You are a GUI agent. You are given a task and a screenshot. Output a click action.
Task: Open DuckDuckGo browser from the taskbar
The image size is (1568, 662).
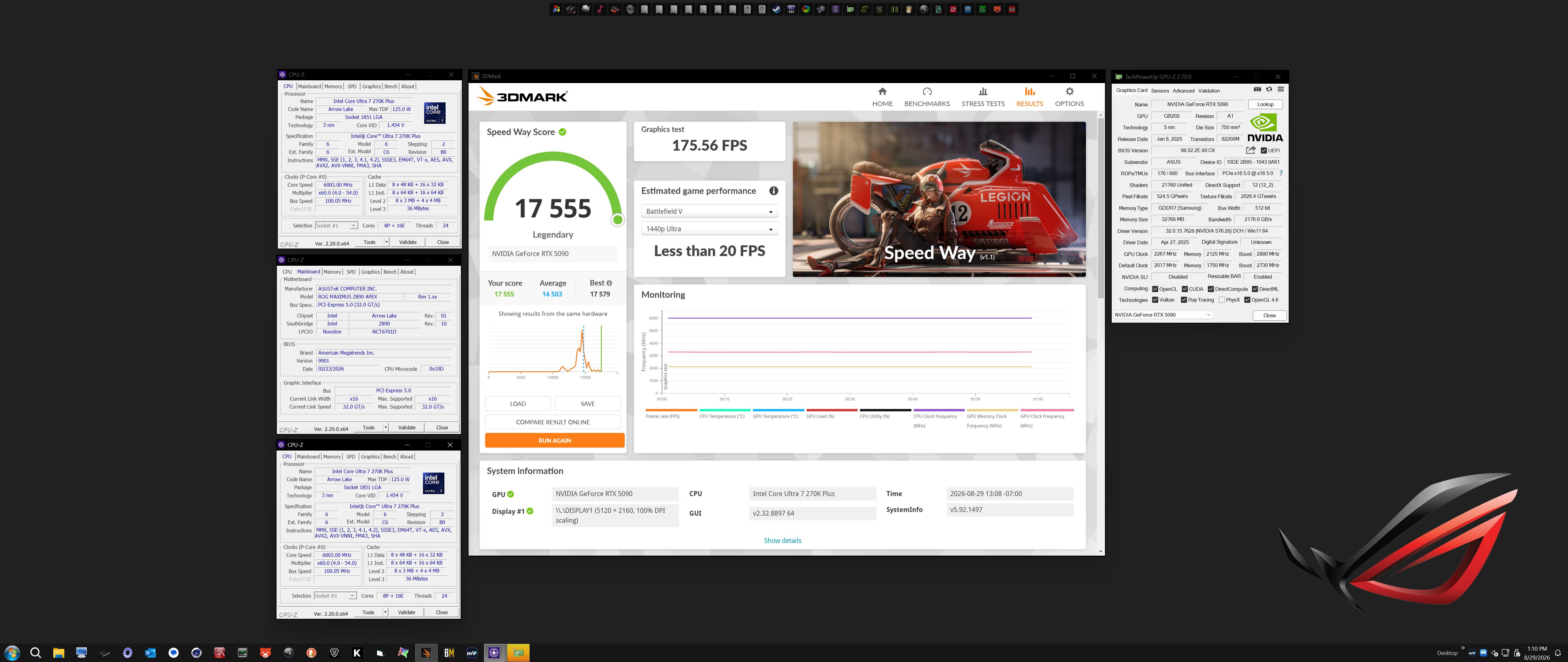tap(311, 653)
